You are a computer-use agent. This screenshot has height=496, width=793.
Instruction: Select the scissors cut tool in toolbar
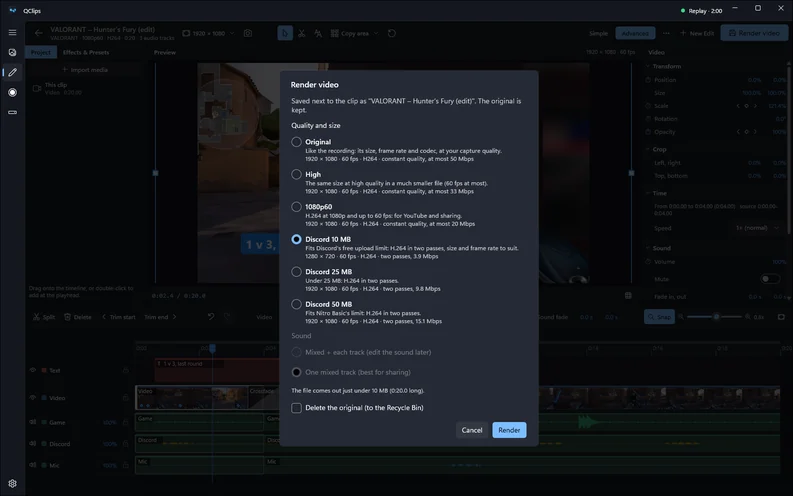(302, 33)
